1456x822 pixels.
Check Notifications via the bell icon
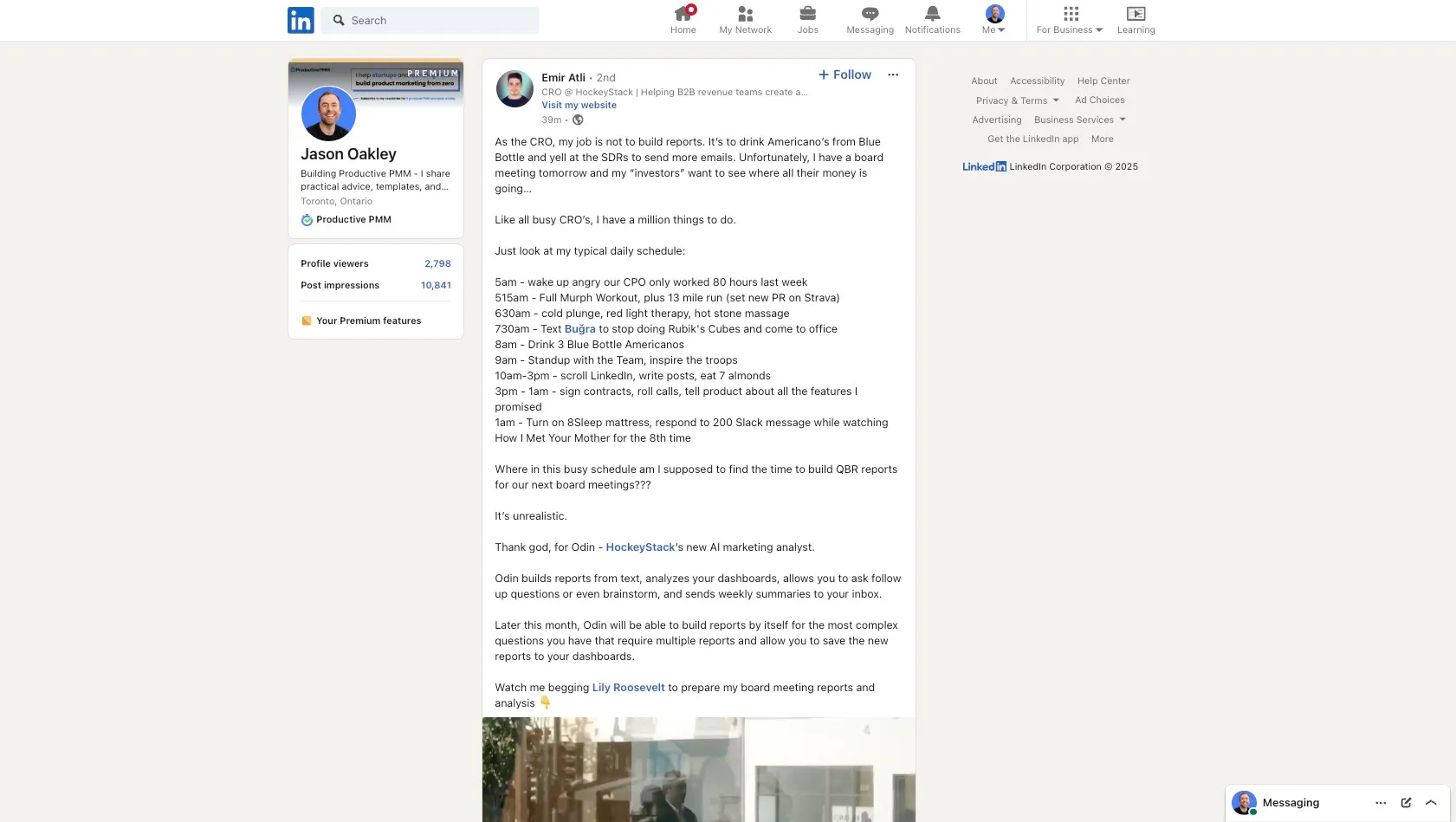pos(932,13)
